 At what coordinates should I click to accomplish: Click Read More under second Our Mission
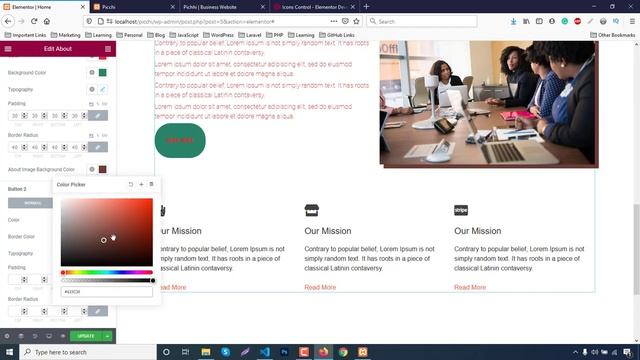(320, 287)
